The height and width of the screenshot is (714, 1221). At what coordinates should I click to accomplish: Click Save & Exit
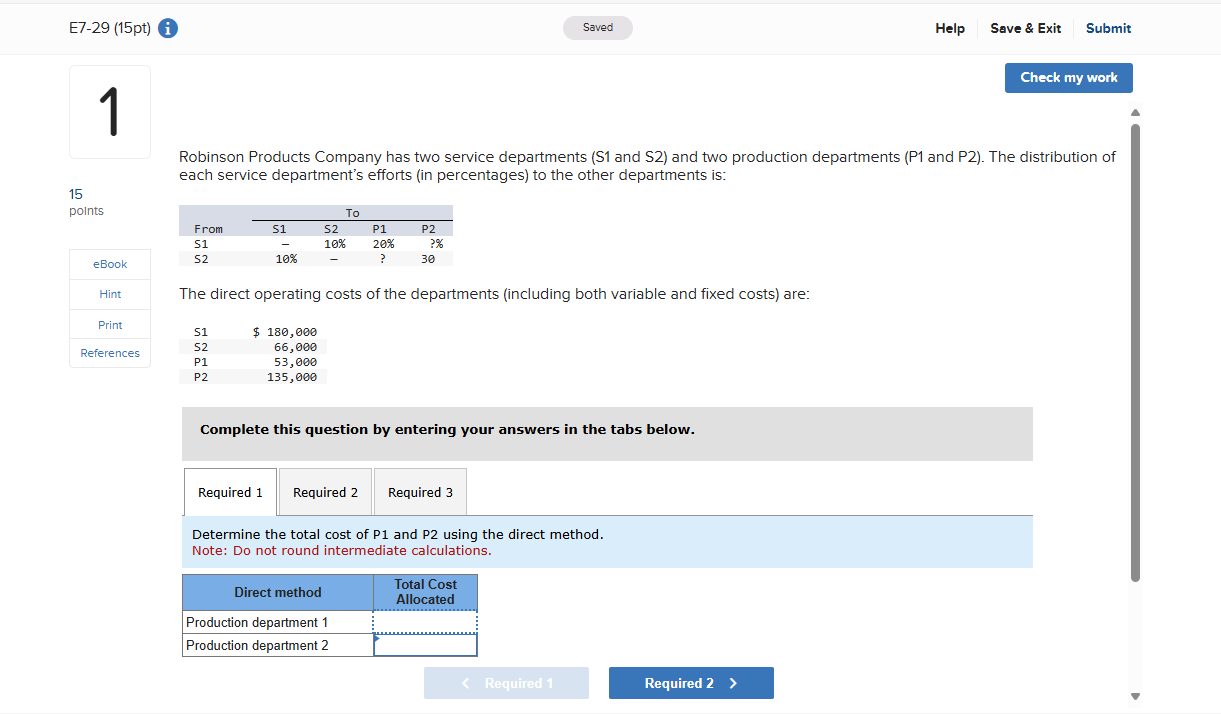[x=1025, y=28]
